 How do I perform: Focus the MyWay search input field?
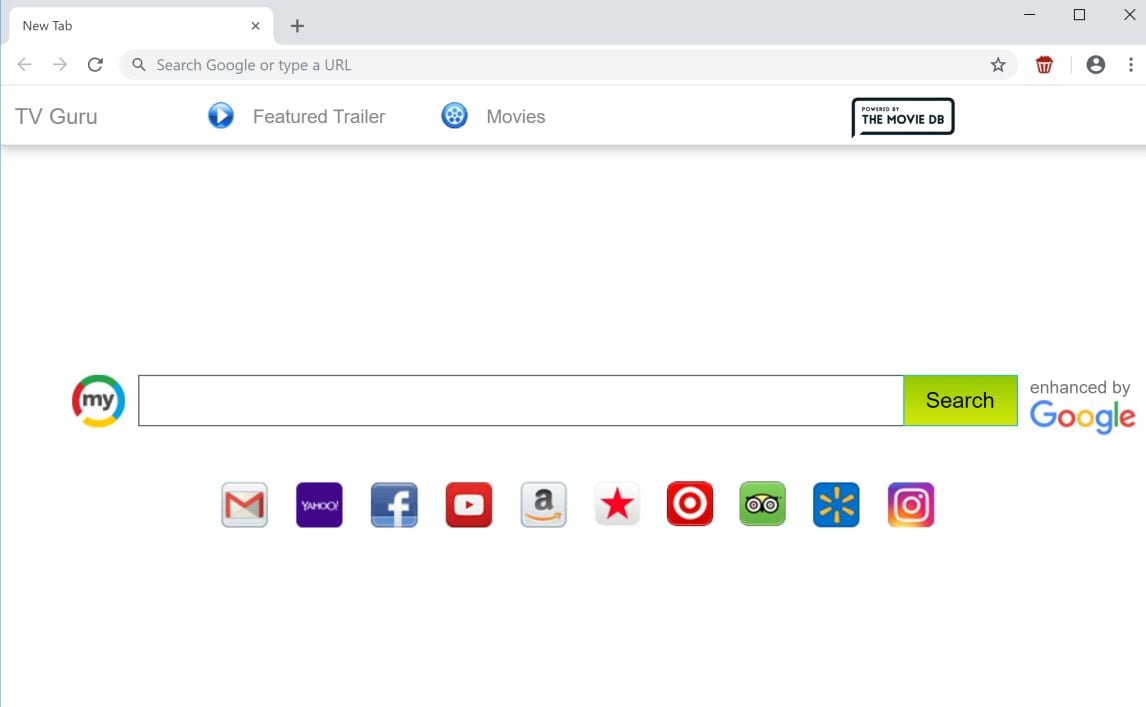tap(521, 401)
